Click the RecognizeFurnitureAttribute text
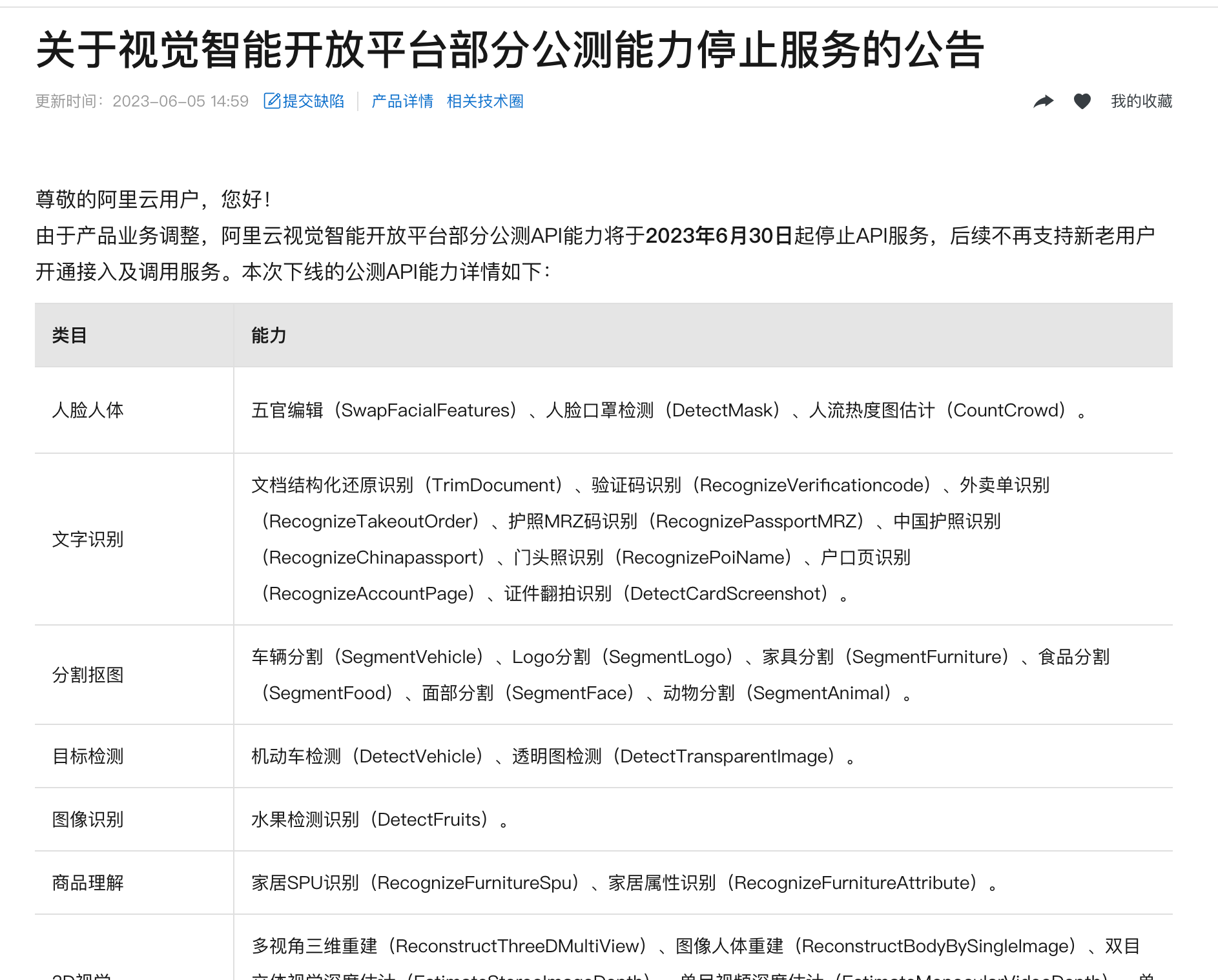 pyautogui.click(x=852, y=883)
